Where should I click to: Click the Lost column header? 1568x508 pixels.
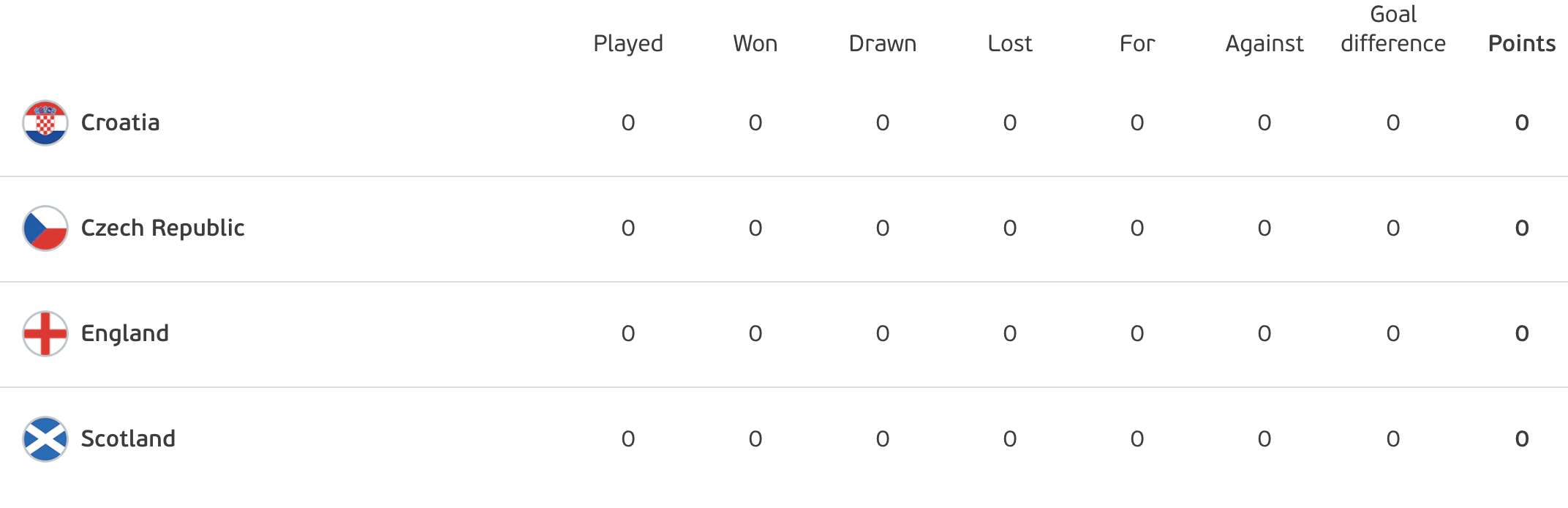1010,44
